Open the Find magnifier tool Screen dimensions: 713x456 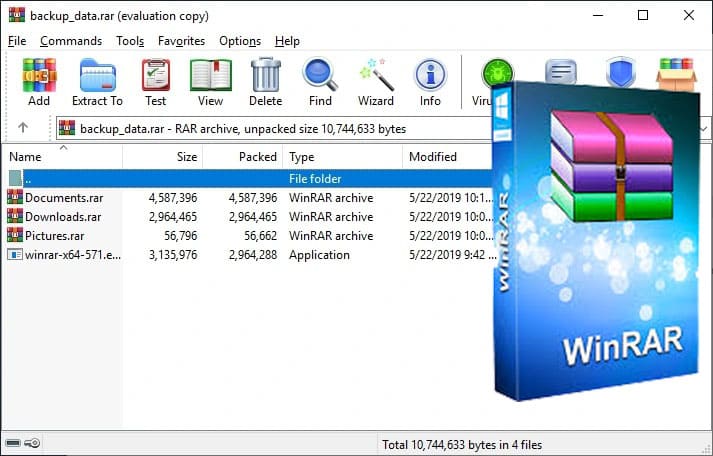tap(320, 75)
